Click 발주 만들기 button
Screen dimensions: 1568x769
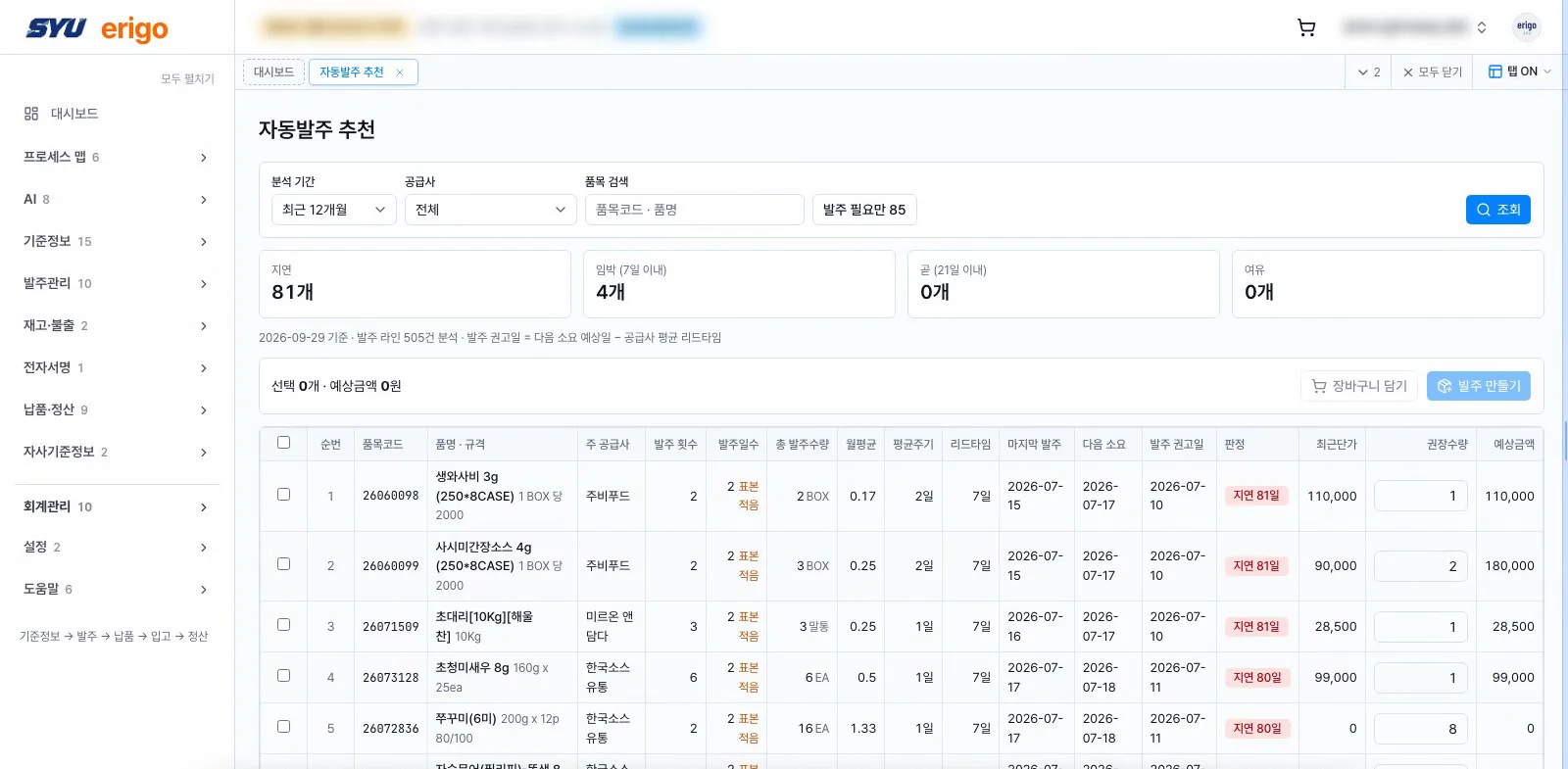pos(1479,386)
